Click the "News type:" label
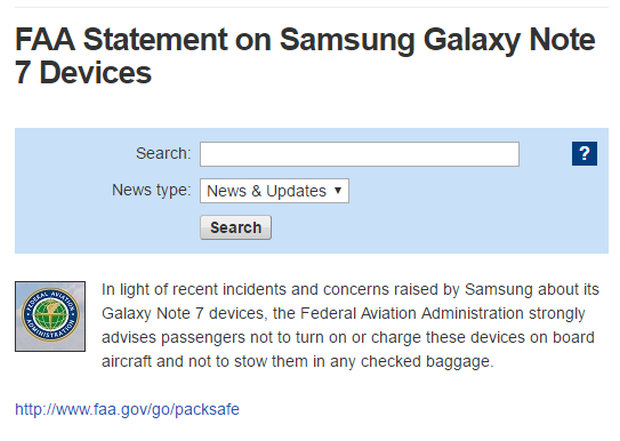620x441 pixels. tap(151, 190)
